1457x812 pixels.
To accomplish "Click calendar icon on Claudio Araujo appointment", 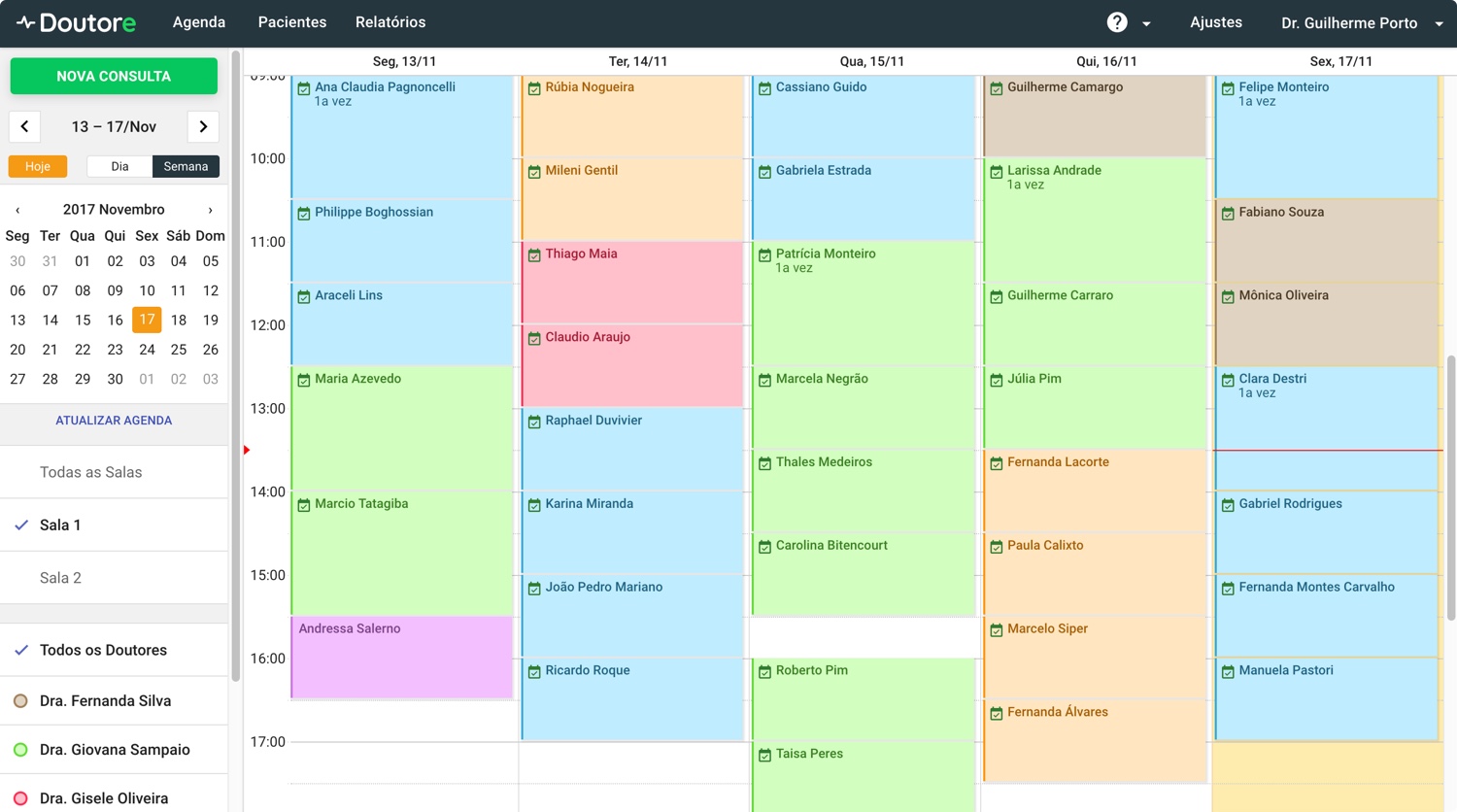I will (x=534, y=339).
